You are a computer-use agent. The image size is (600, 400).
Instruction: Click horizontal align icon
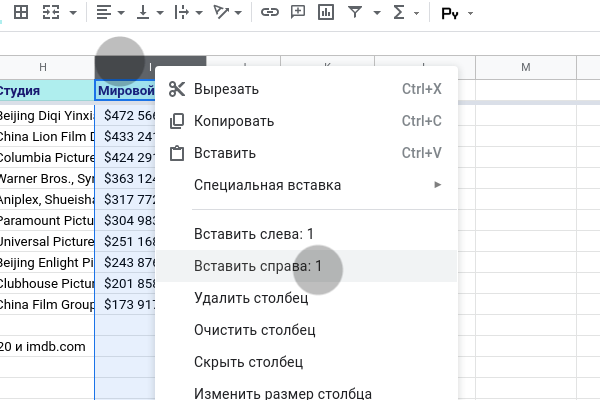pos(104,13)
